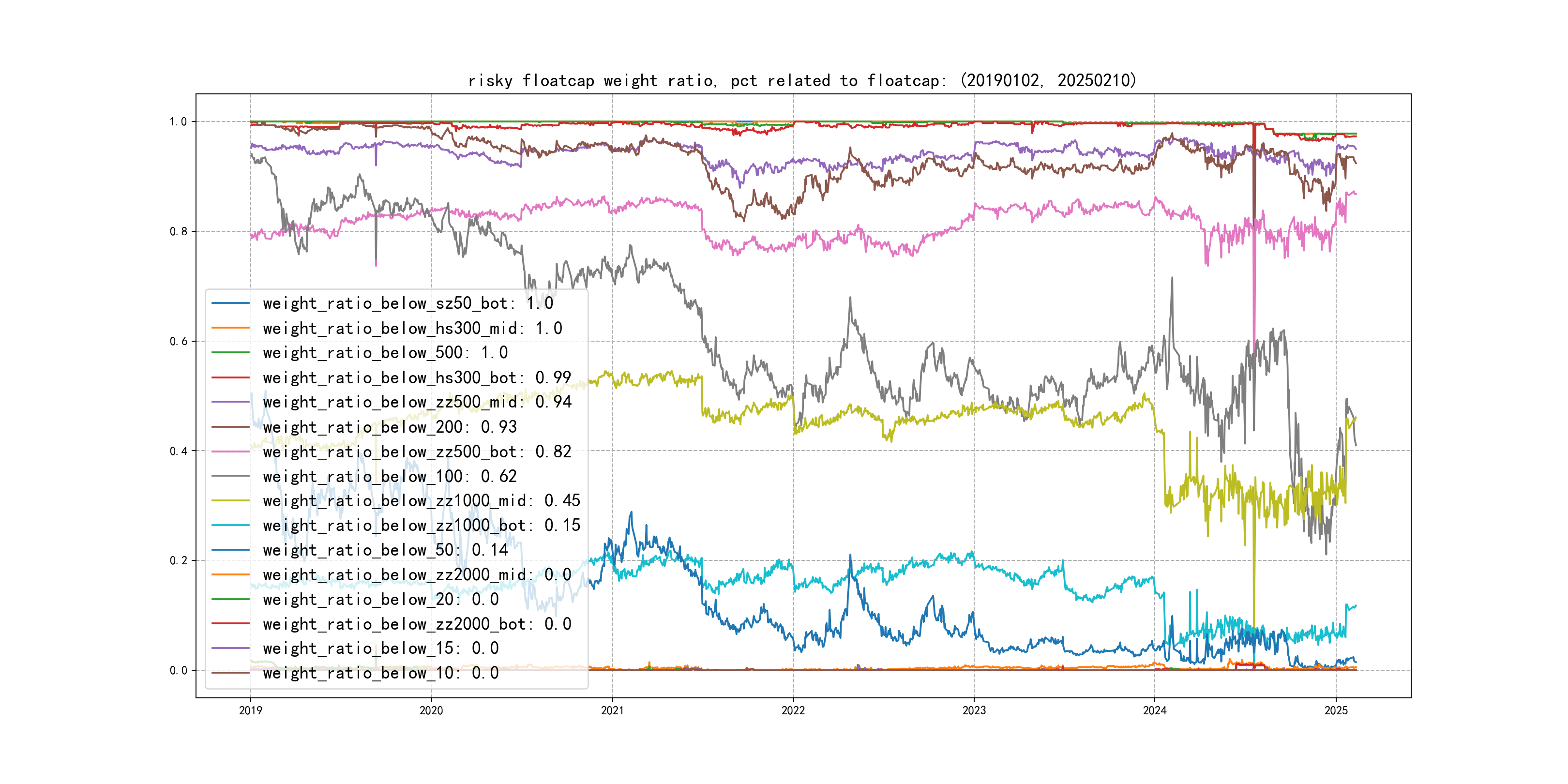Click legend entry weight_ratio_below_500

pos(385,352)
